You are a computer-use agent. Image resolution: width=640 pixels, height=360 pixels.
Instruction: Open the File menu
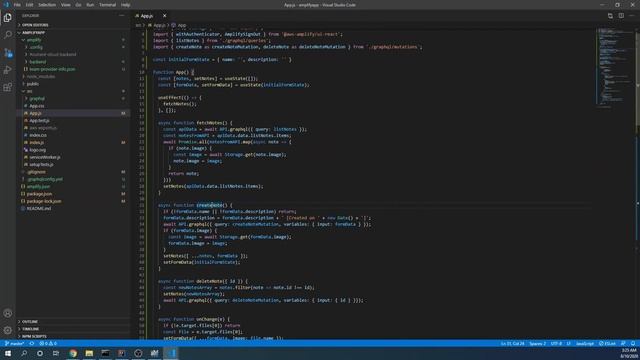17,5
